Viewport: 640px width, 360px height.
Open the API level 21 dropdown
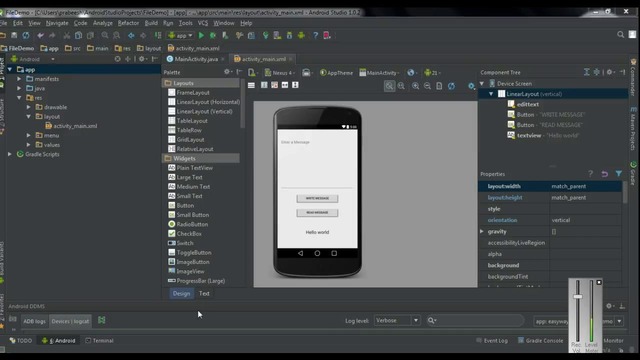point(432,73)
